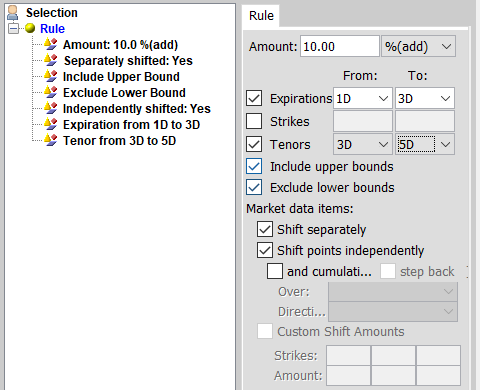This screenshot has height=390, width=480.
Task: Click the Selection person icon
Action: 13,13
